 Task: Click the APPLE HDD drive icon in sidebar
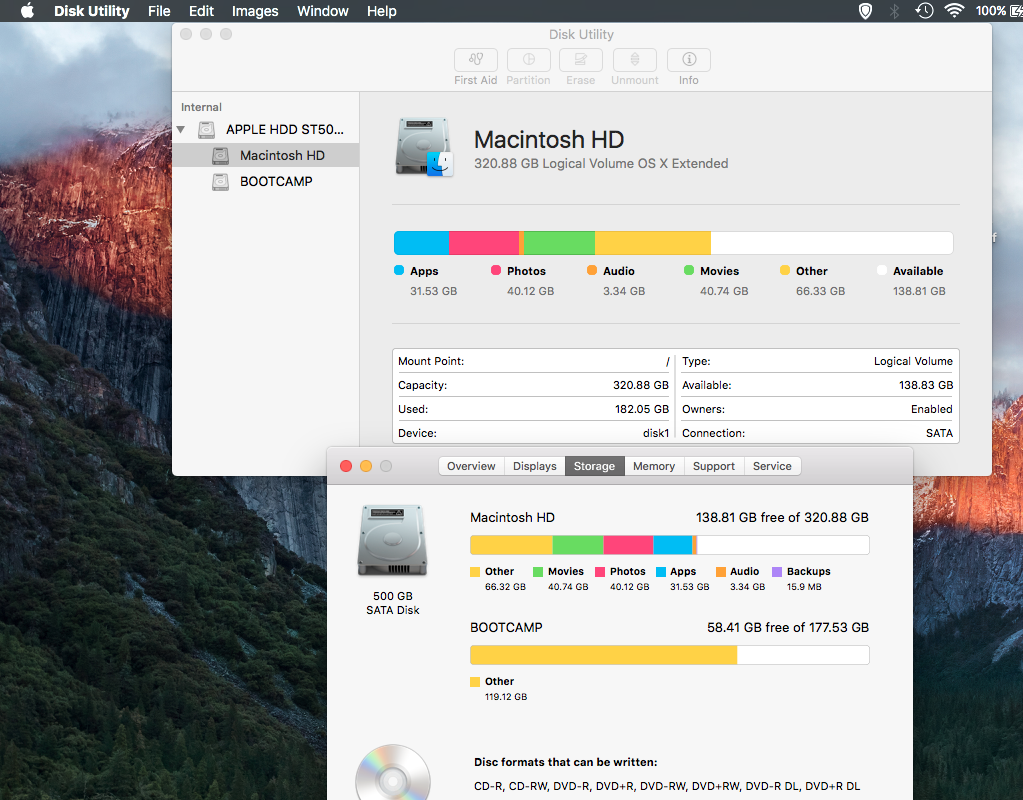(x=207, y=130)
